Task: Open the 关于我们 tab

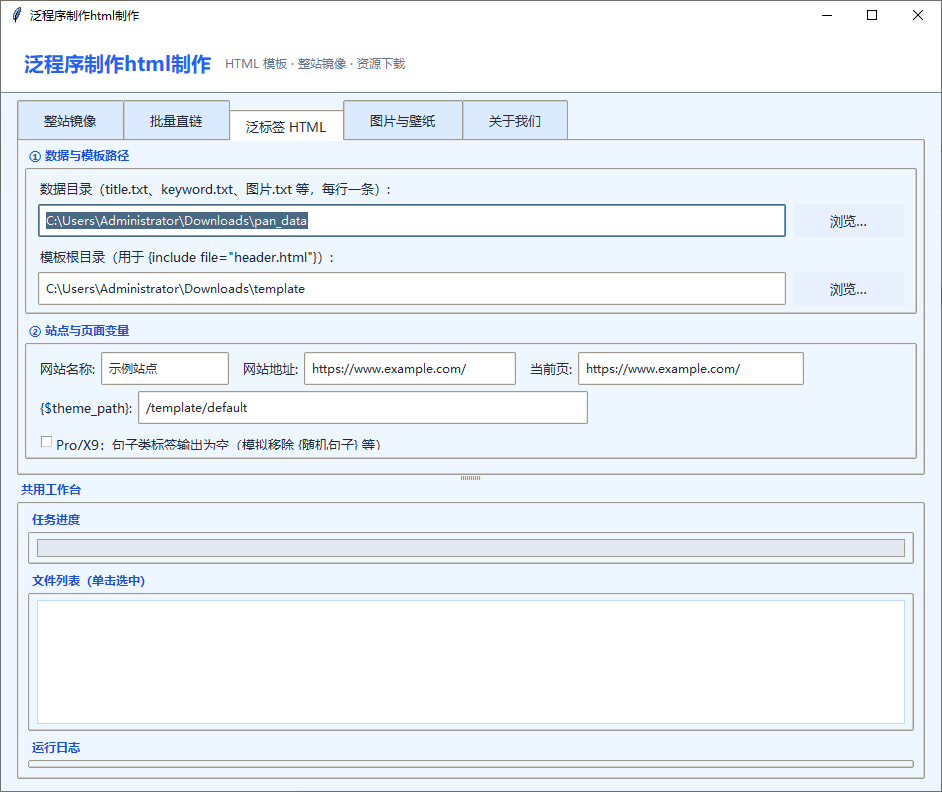Action: tap(514, 121)
